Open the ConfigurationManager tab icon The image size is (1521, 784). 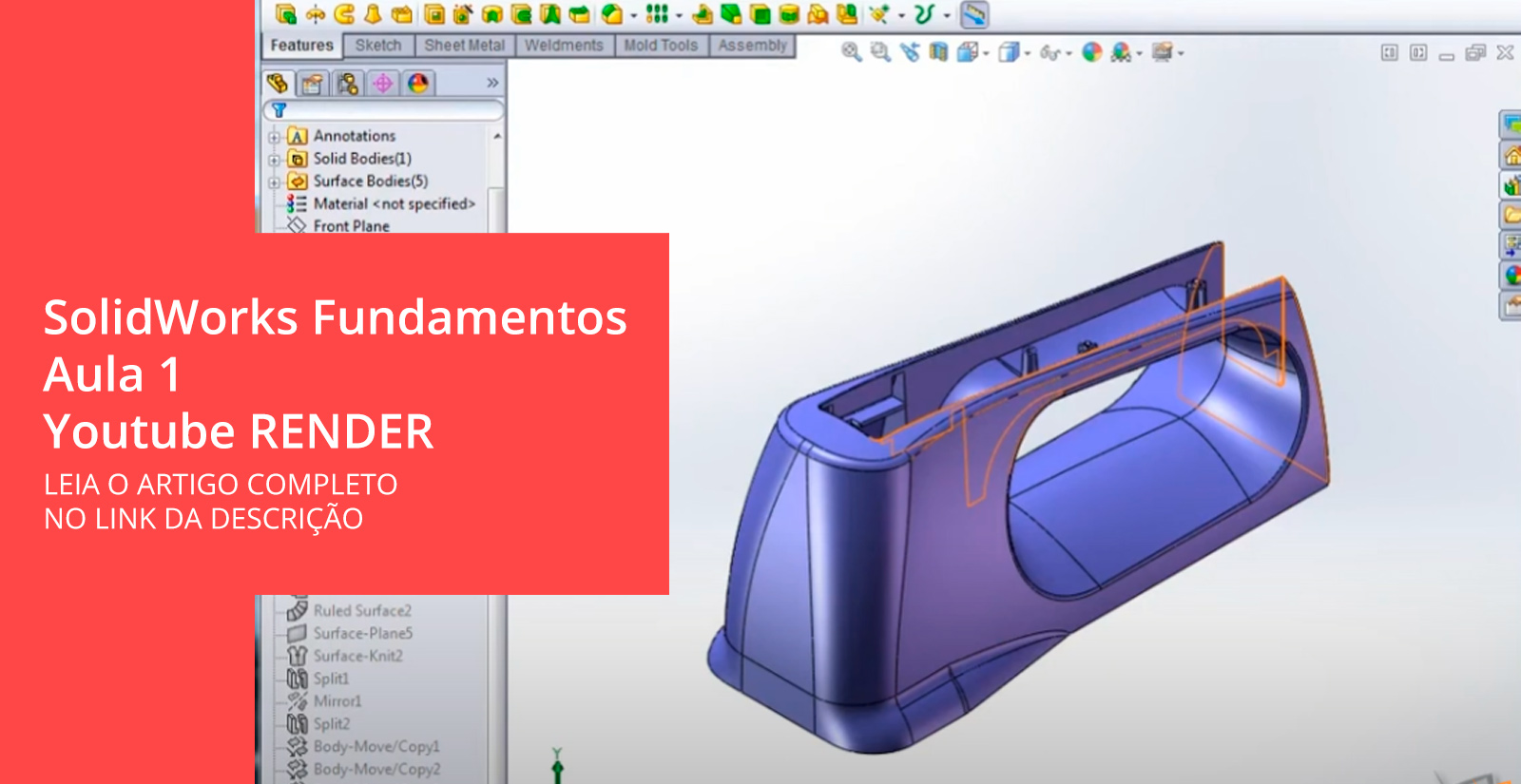pyautogui.click(x=348, y=84)
